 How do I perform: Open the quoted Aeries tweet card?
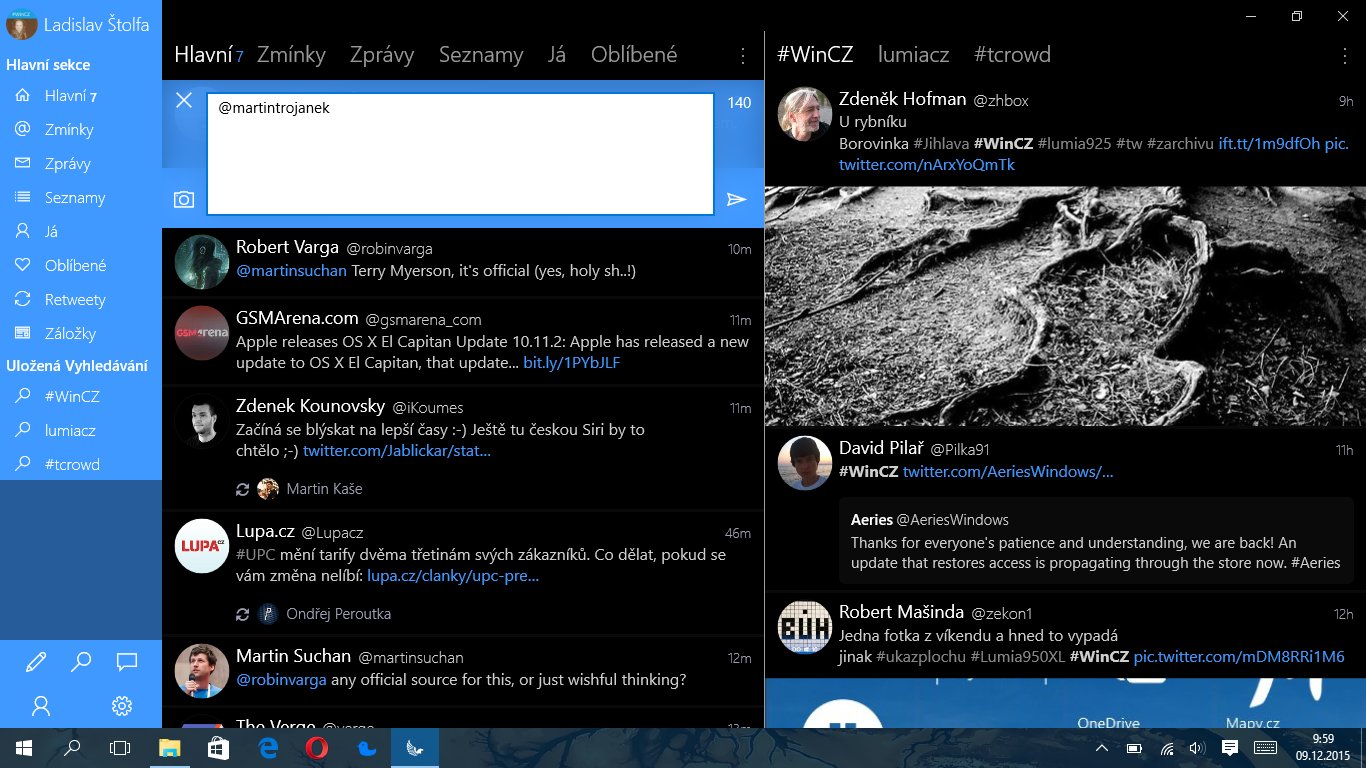tap(1096, 541)
